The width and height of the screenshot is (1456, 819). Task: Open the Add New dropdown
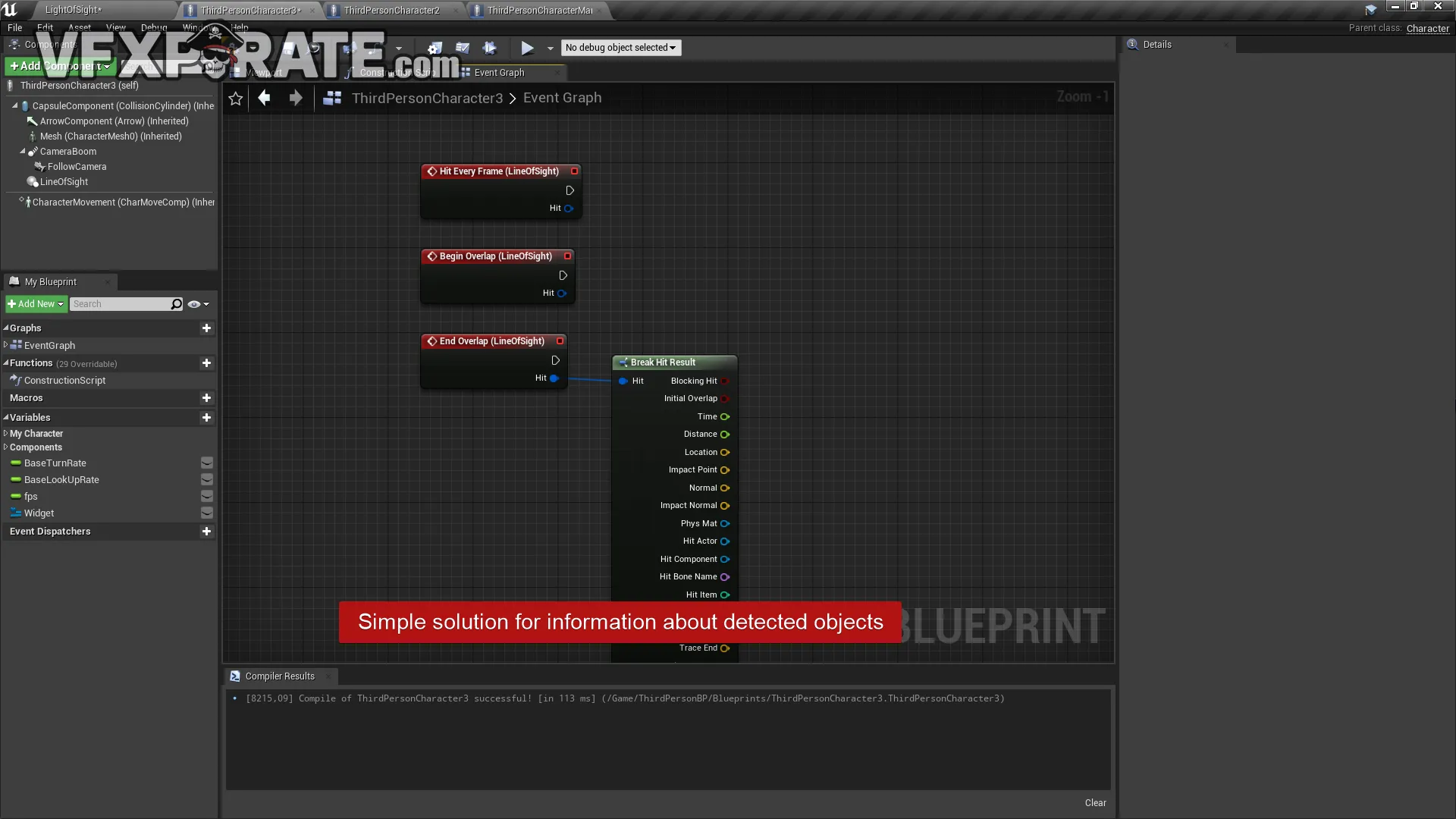pos(36,304)
